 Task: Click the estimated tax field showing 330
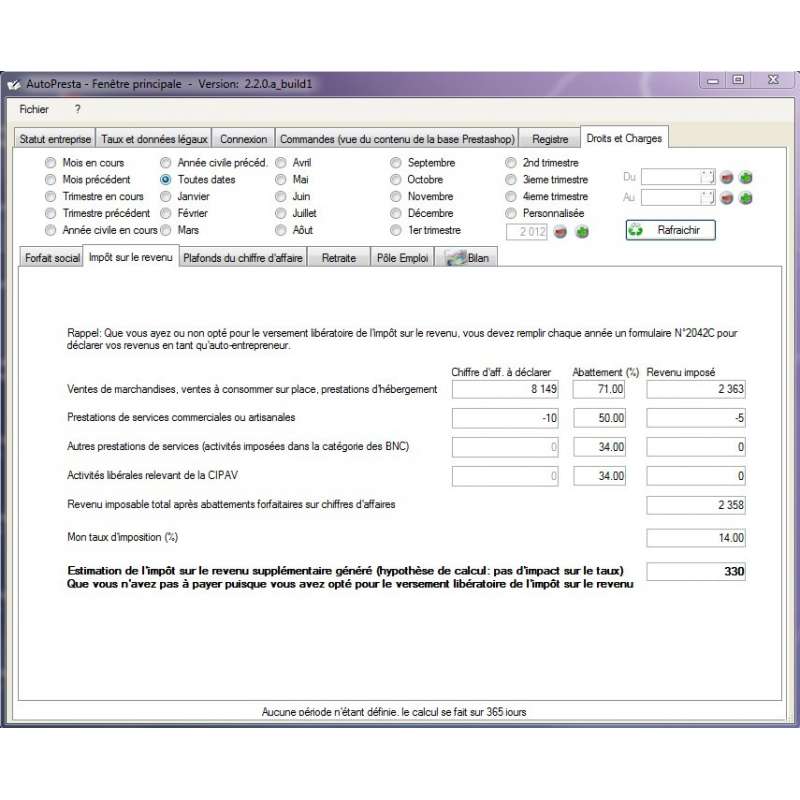(696, 571)
